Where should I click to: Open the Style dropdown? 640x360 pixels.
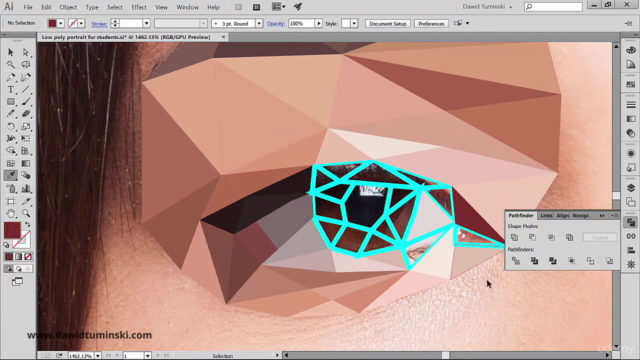tap(354, 23)
